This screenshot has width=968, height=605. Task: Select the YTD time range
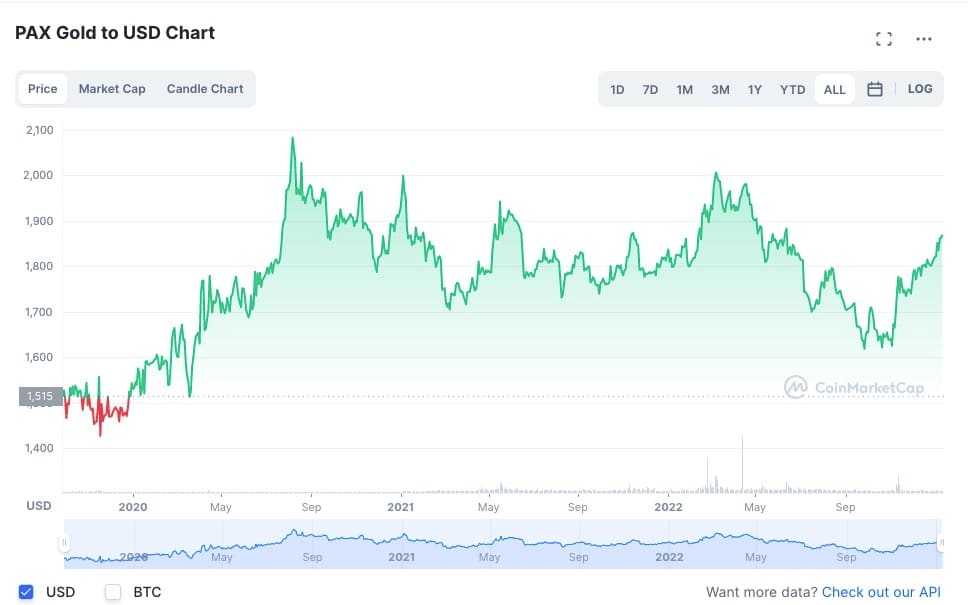(792, 89)
